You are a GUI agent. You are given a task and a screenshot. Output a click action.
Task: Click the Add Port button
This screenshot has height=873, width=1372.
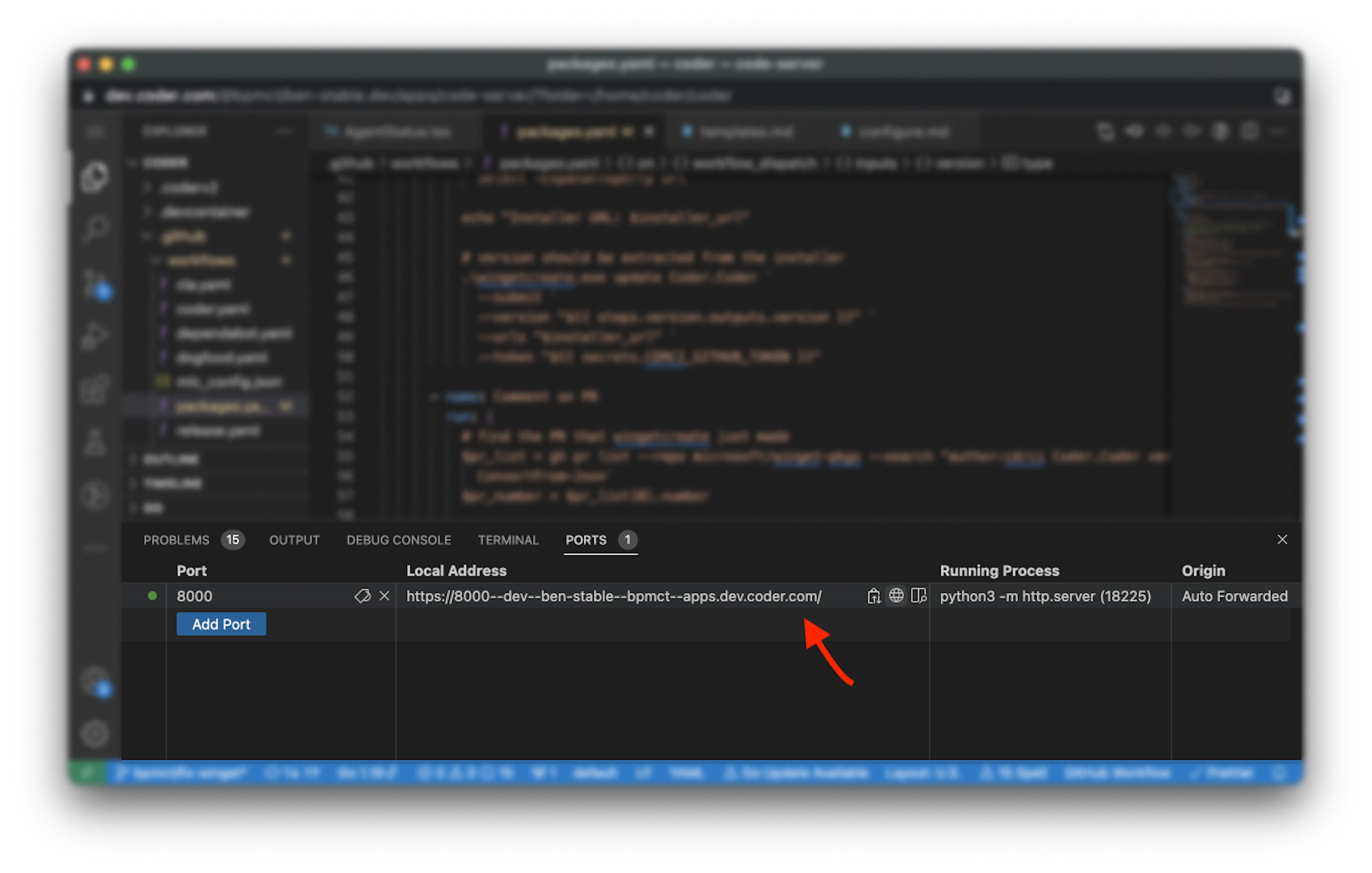click(221, 624)
